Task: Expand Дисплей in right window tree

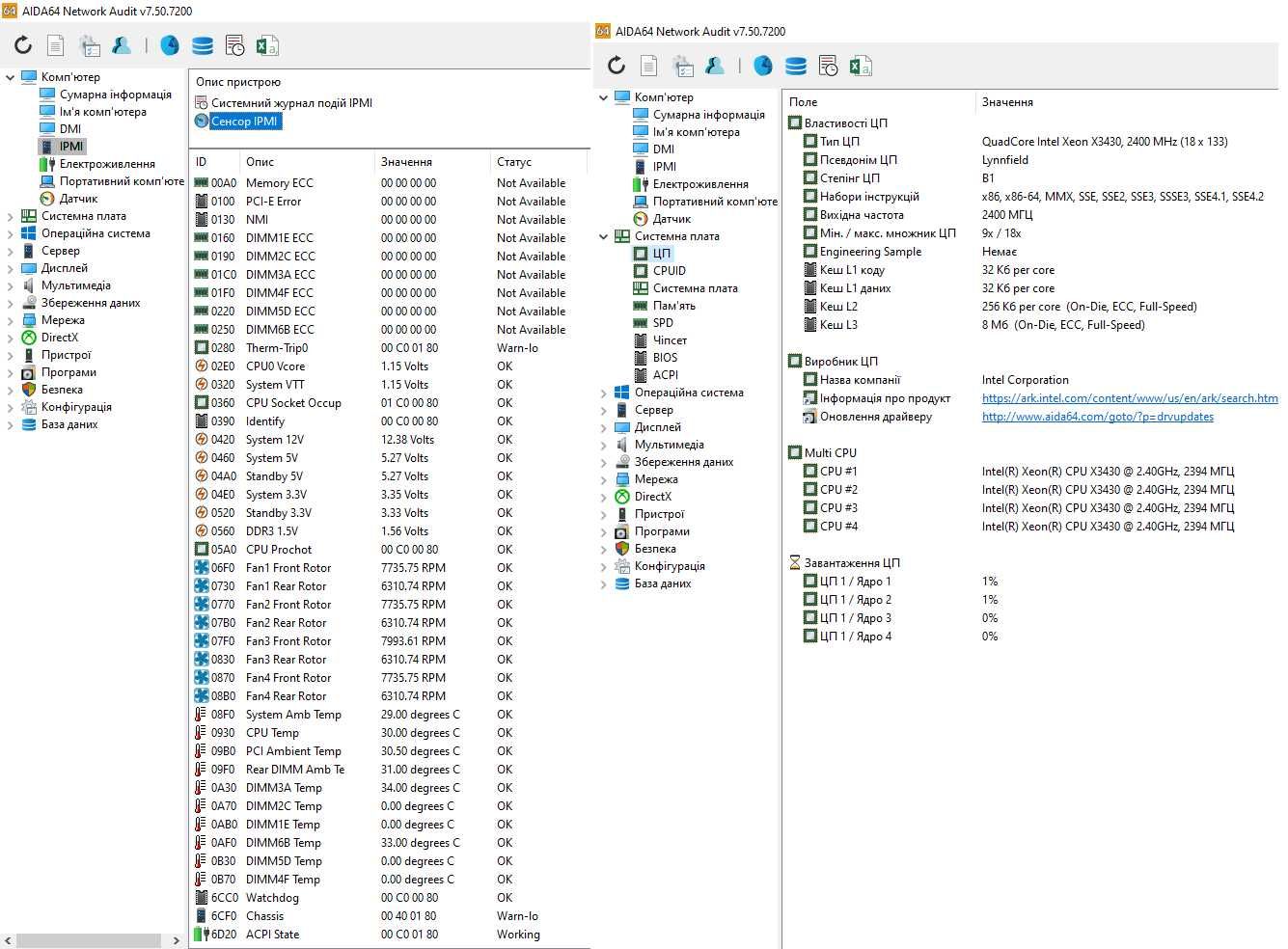Action: [604, 427]
